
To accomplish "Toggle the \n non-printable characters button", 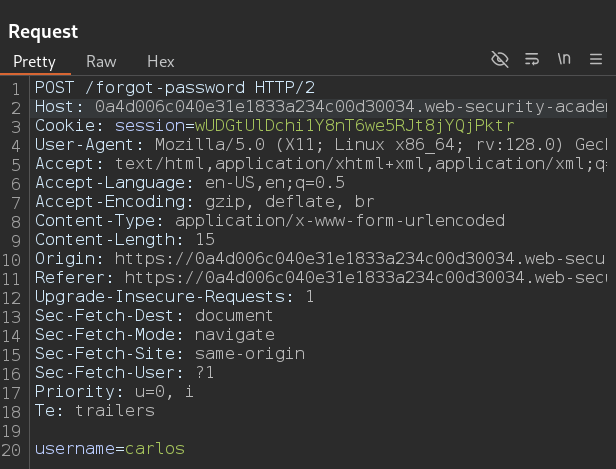I will tap(564, 60).
